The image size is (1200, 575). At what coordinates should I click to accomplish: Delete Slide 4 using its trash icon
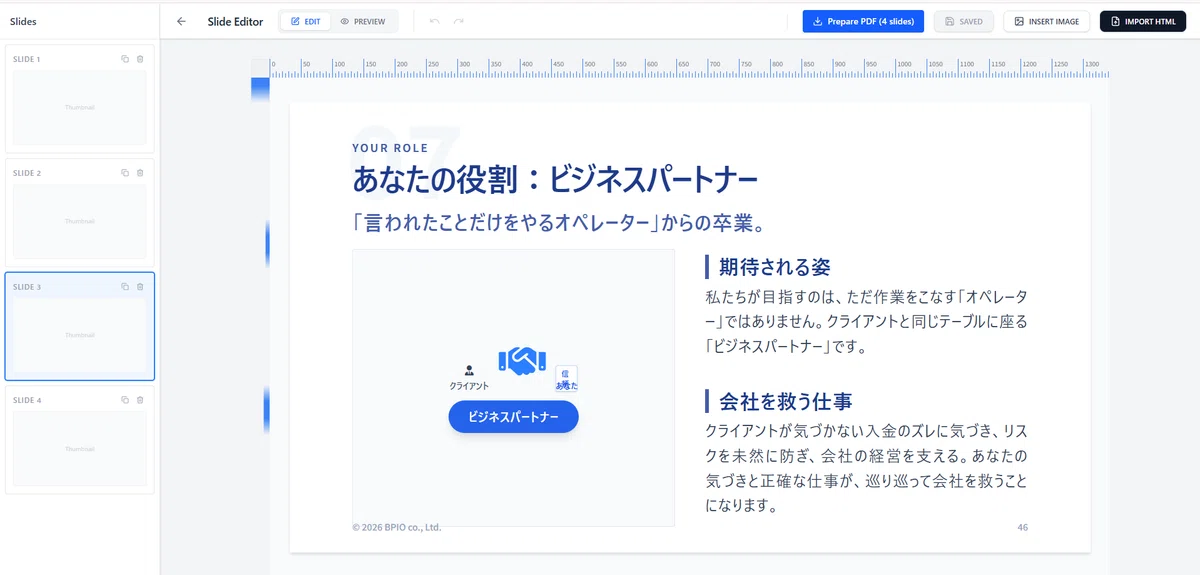click(x=140, y=400)
